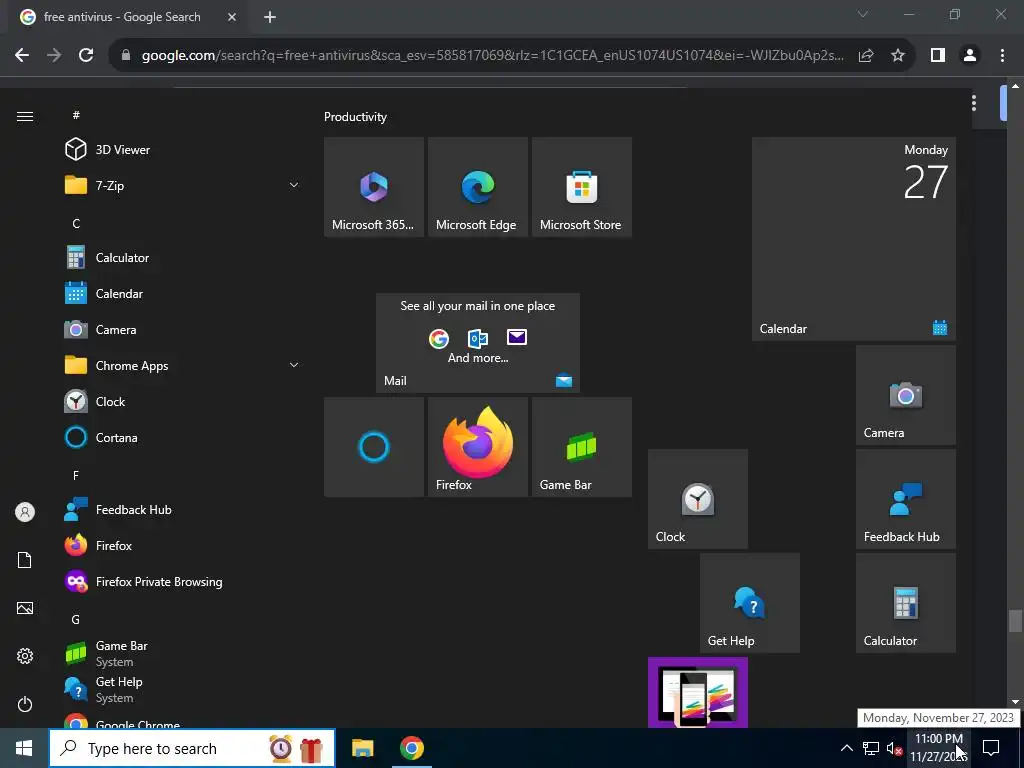
Task: Open the Chrome three-dot menu
Action: click(1002, 56)
